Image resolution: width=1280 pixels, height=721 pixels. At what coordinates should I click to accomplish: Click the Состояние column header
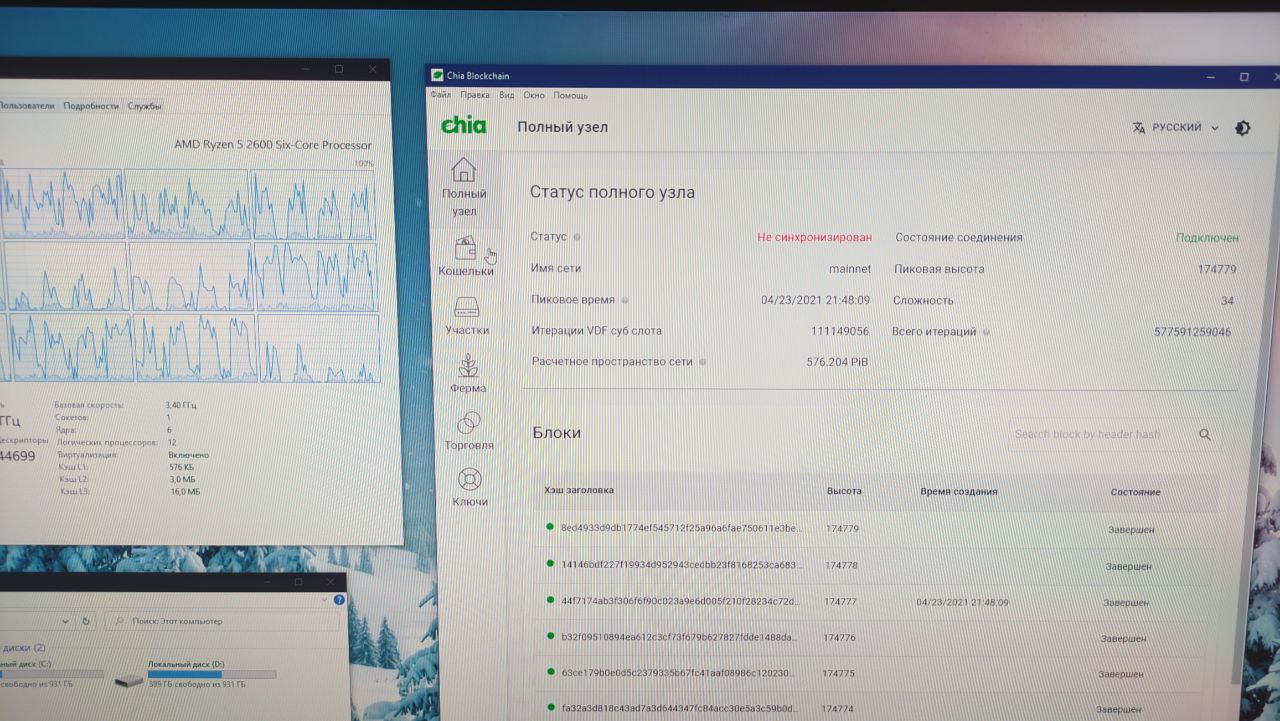1135,492
